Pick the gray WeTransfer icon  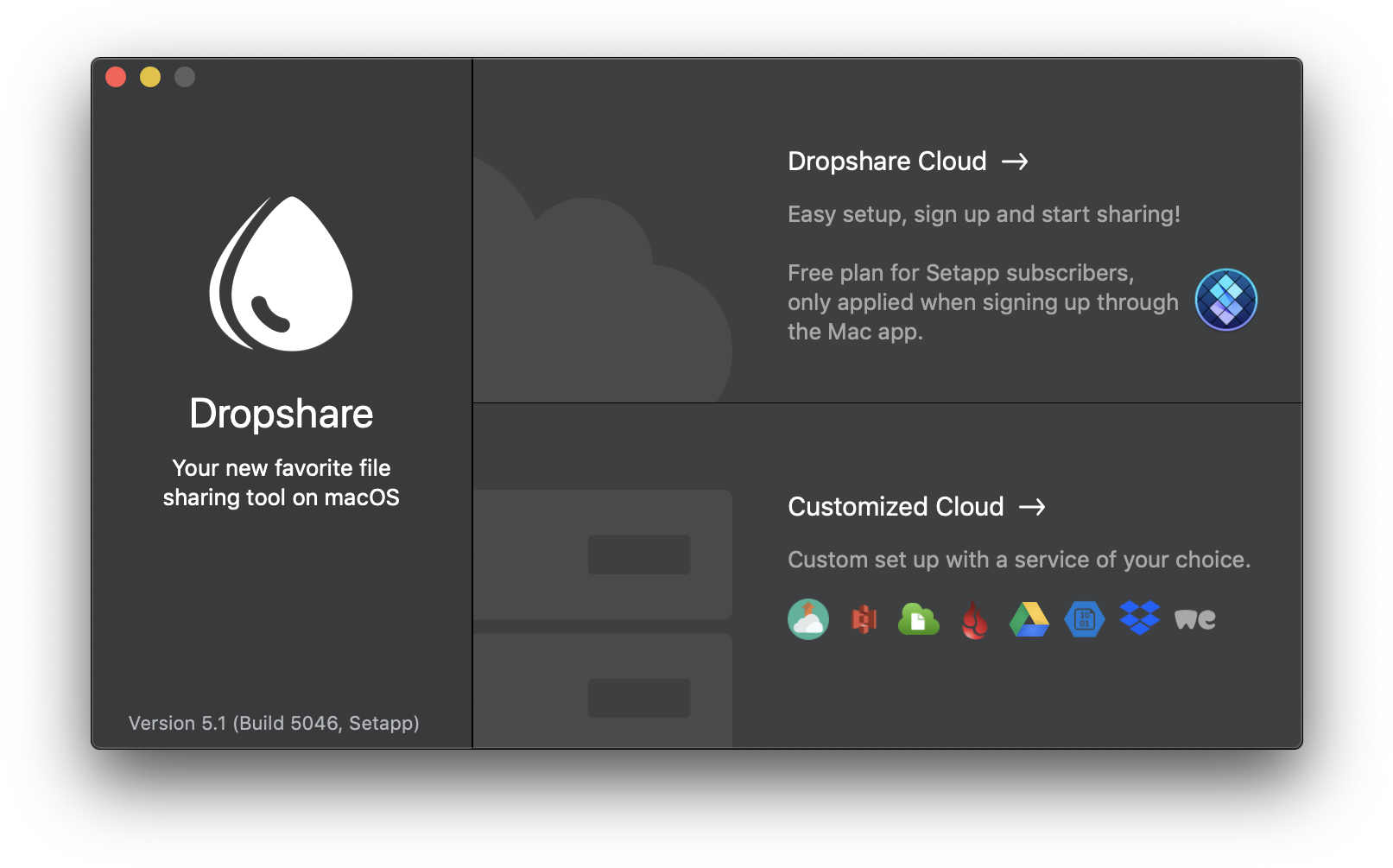(x=1195, y=619)
